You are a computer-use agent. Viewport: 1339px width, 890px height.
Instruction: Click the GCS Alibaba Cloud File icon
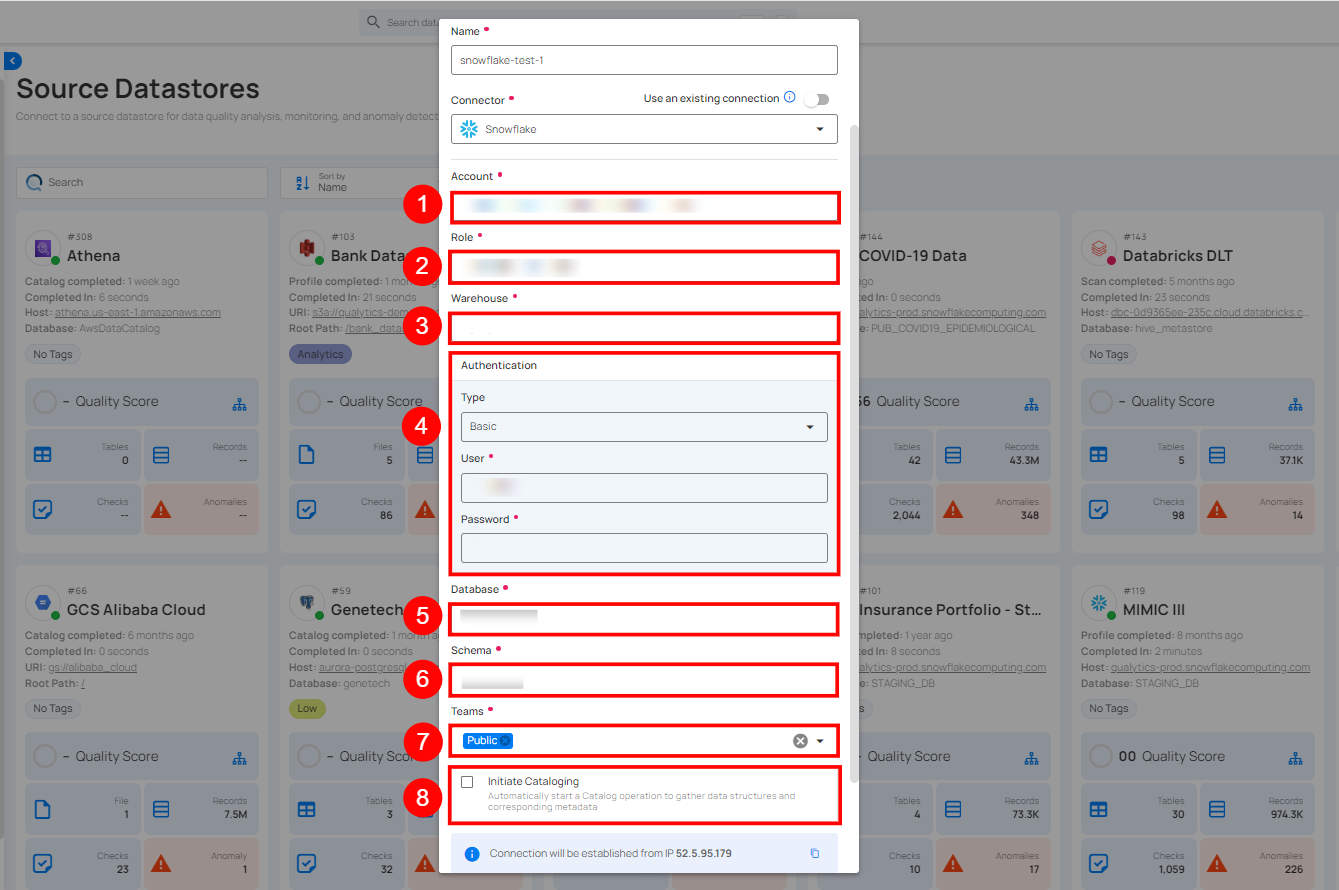tap(42, 809)
